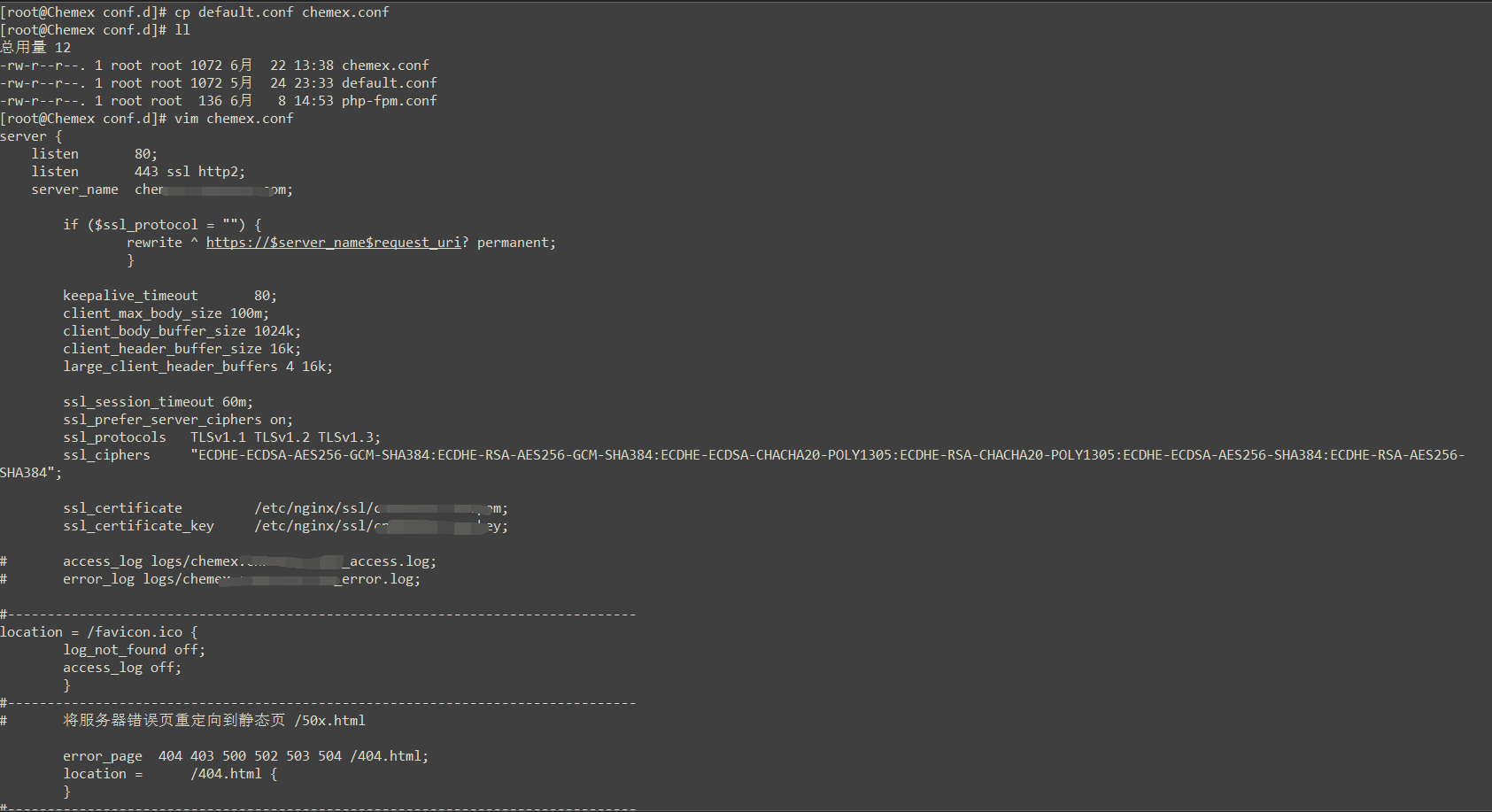Click the word 'rewrite'

pos(154,243)
